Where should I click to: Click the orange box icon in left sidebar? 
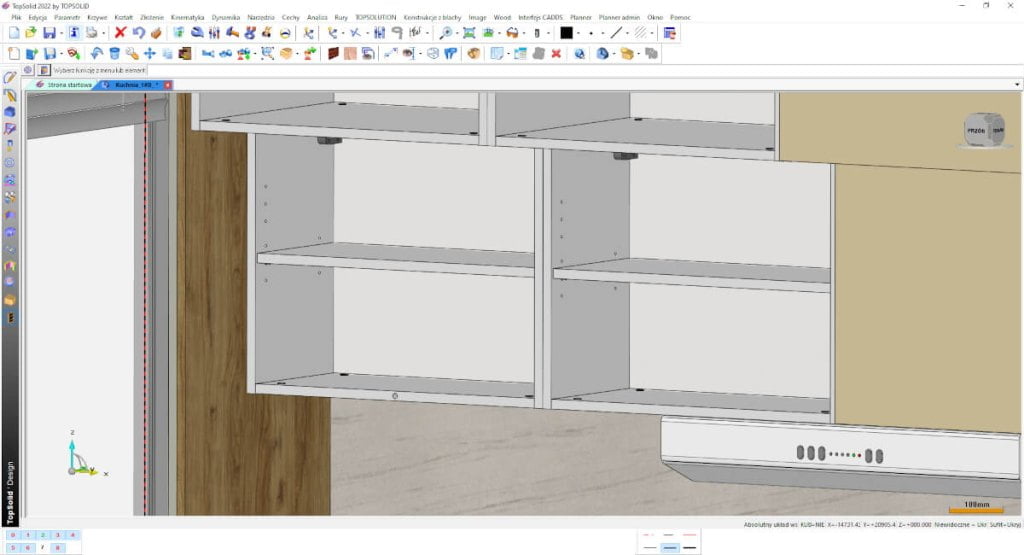[x=10, y=300]
